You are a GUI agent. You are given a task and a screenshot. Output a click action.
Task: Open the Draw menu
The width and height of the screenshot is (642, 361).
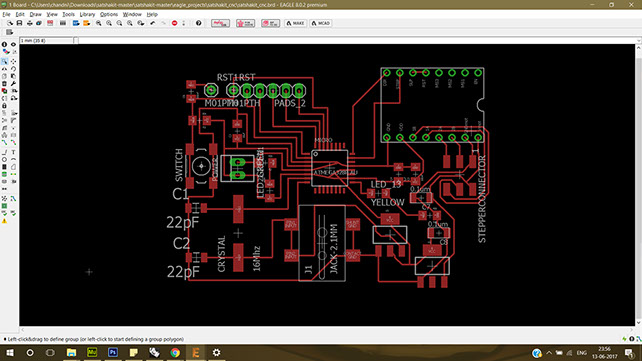35,14
